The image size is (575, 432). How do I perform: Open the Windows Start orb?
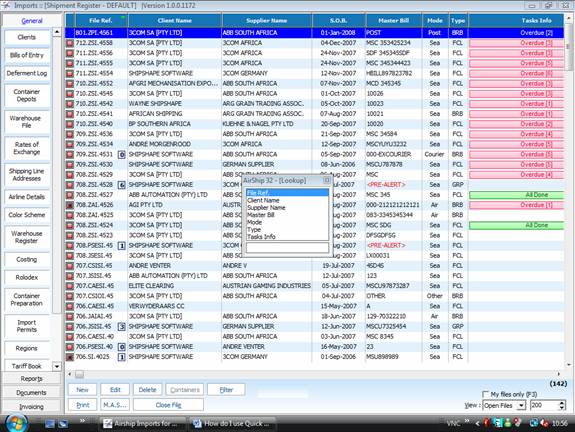tap(16, 423)
